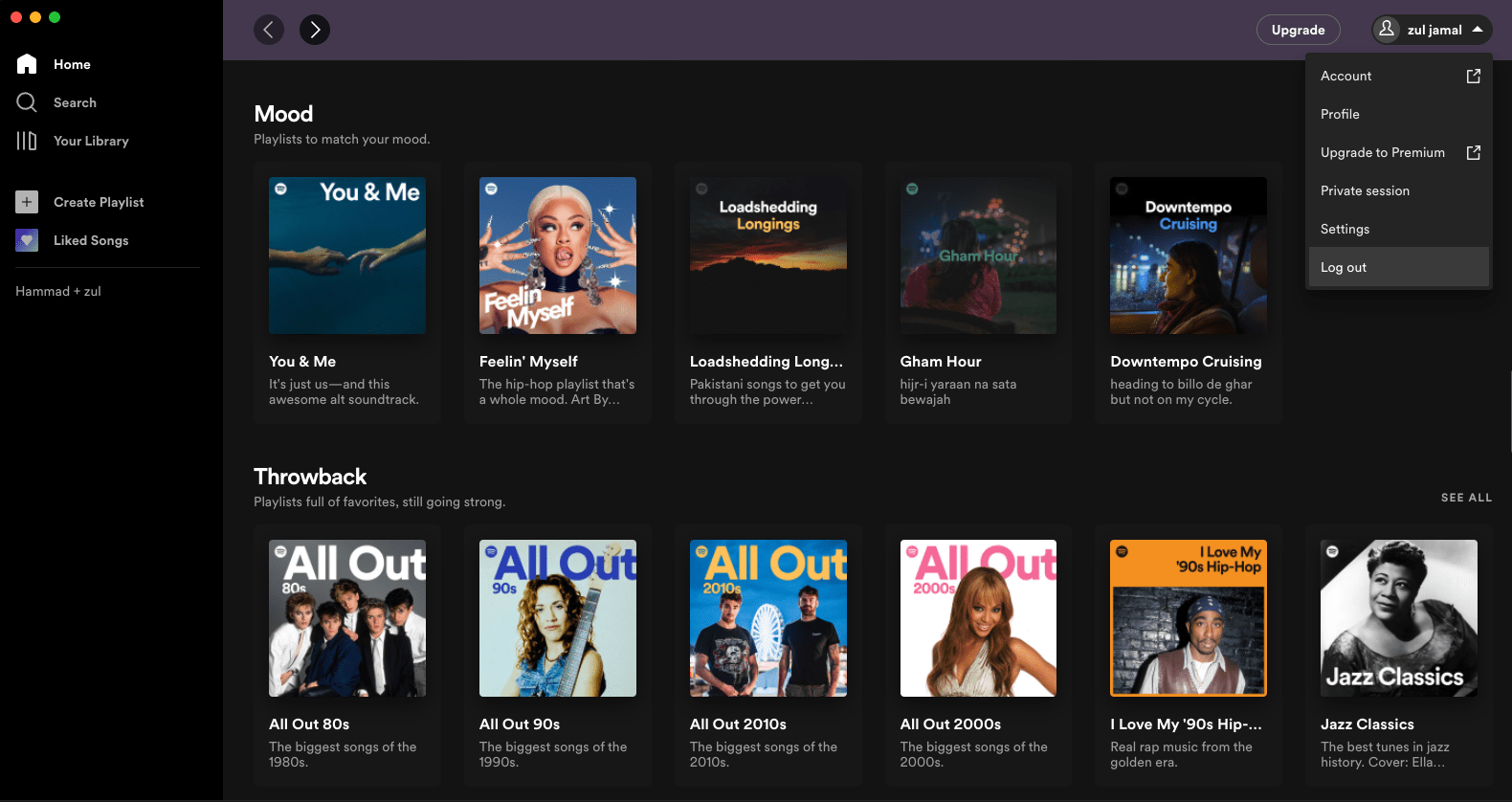
Task: Open the You & Me playlist cover
Action: tap(347, 256)
